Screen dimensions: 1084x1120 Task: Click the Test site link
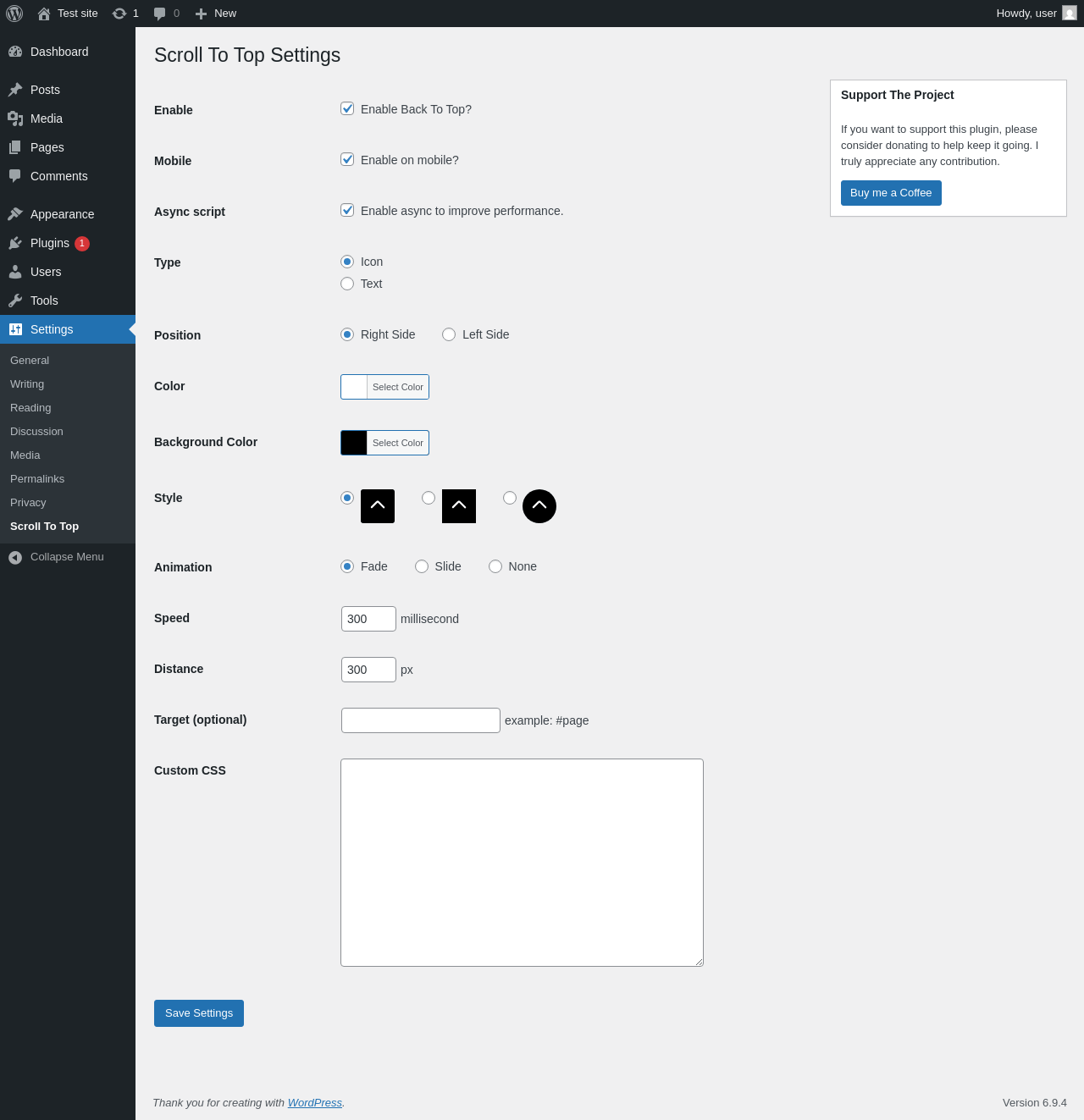click(x=78, y=14)
